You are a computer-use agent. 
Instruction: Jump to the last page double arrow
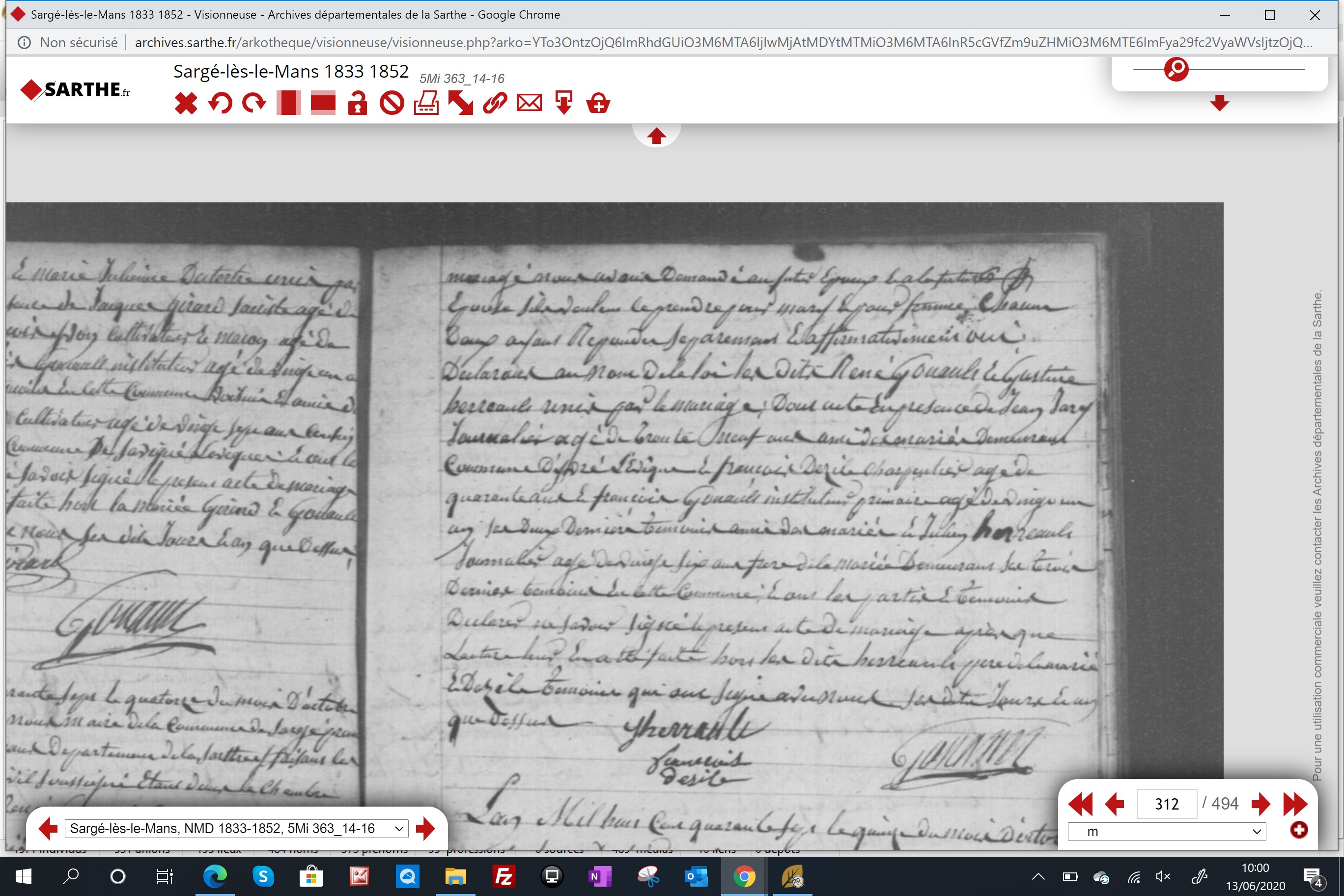[1295, 804]
